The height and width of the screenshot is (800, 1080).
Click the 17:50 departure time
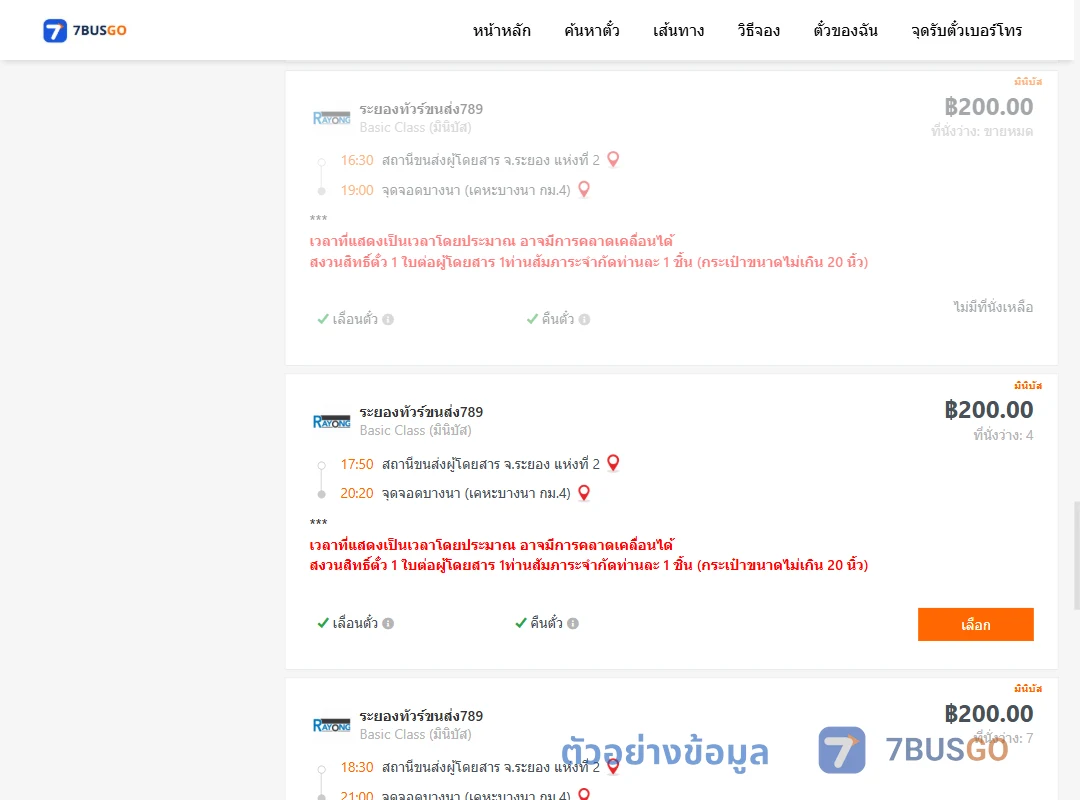357,464
